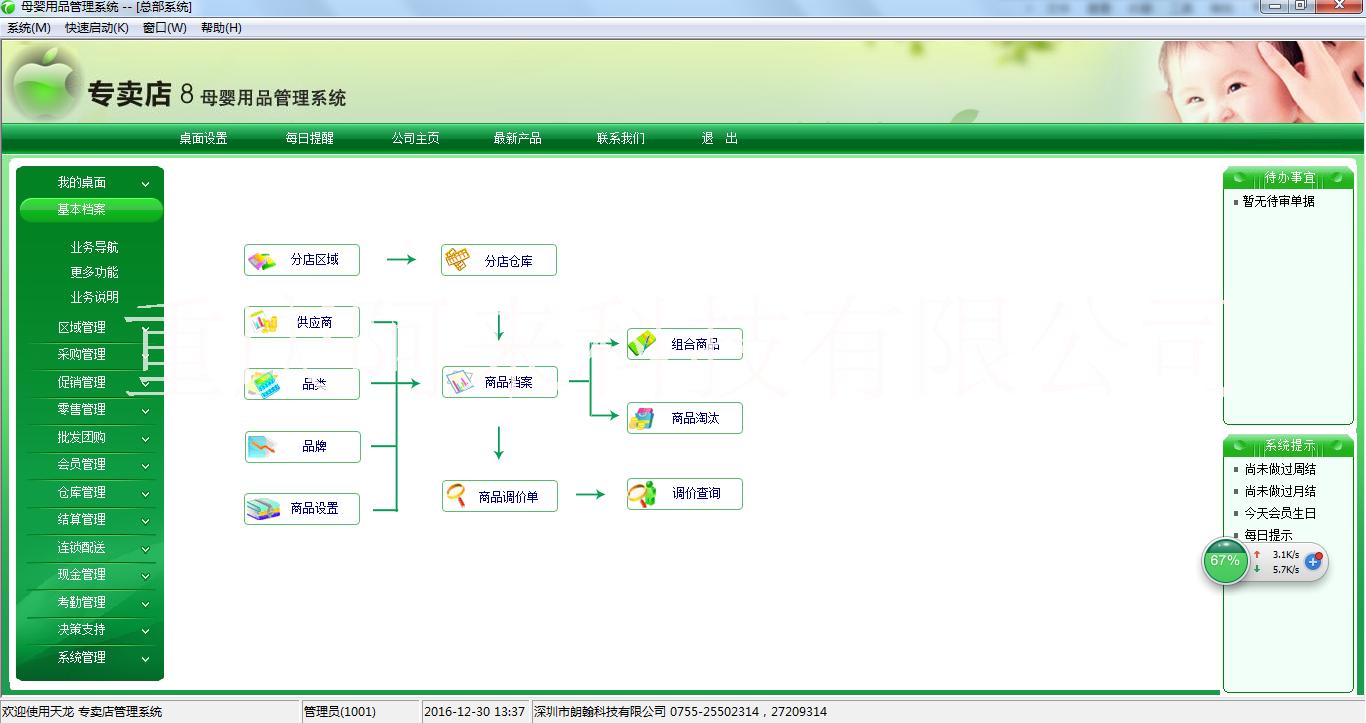Open the 分店仓库 module
Image resolution: width=1366 pixels, height=723 pixels.
(x=499, y=260)
